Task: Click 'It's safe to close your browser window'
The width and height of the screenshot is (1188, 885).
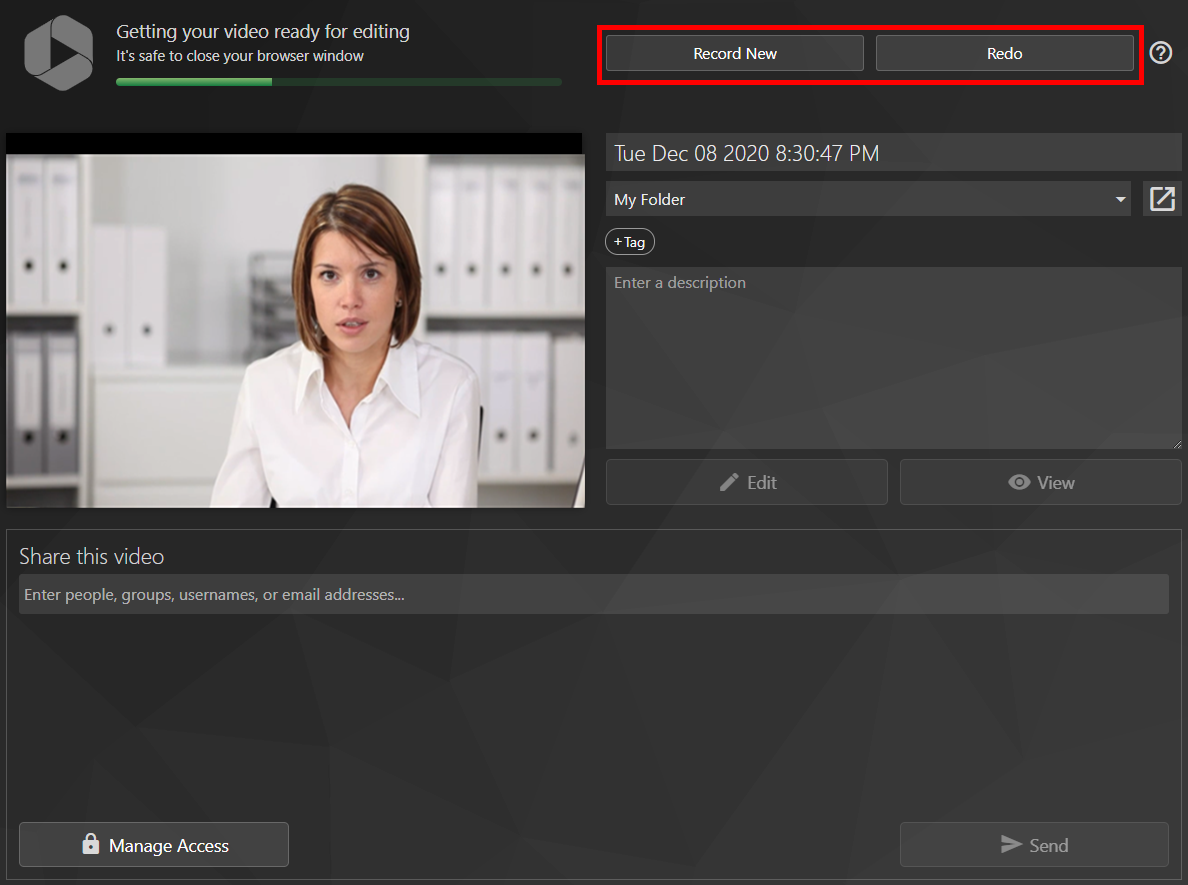Action: pos(239,56)
